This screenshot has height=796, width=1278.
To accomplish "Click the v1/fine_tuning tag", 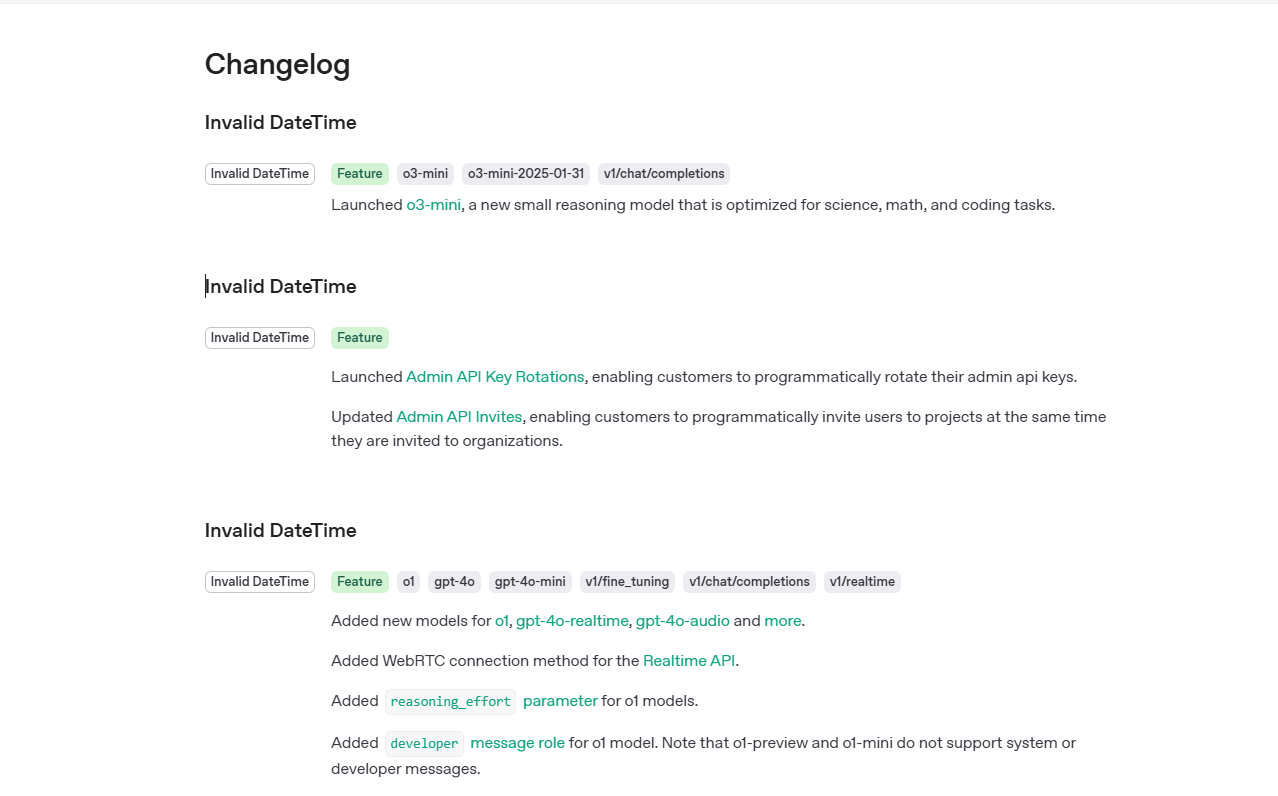I will [627, 582].
